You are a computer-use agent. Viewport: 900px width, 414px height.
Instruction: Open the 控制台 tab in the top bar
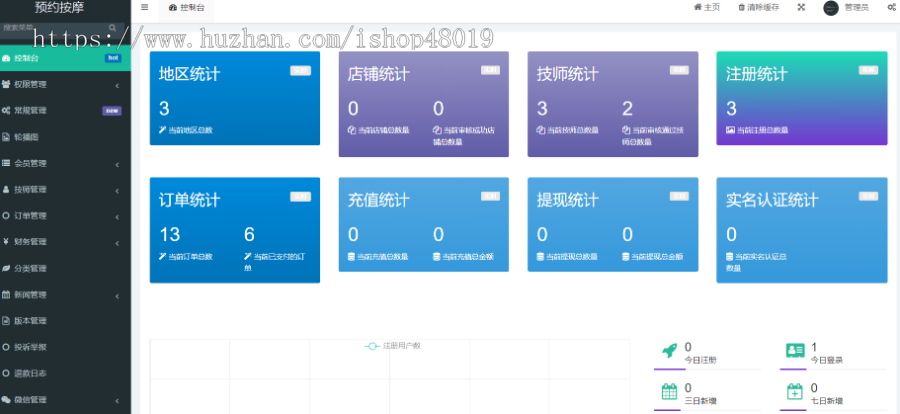186,8
